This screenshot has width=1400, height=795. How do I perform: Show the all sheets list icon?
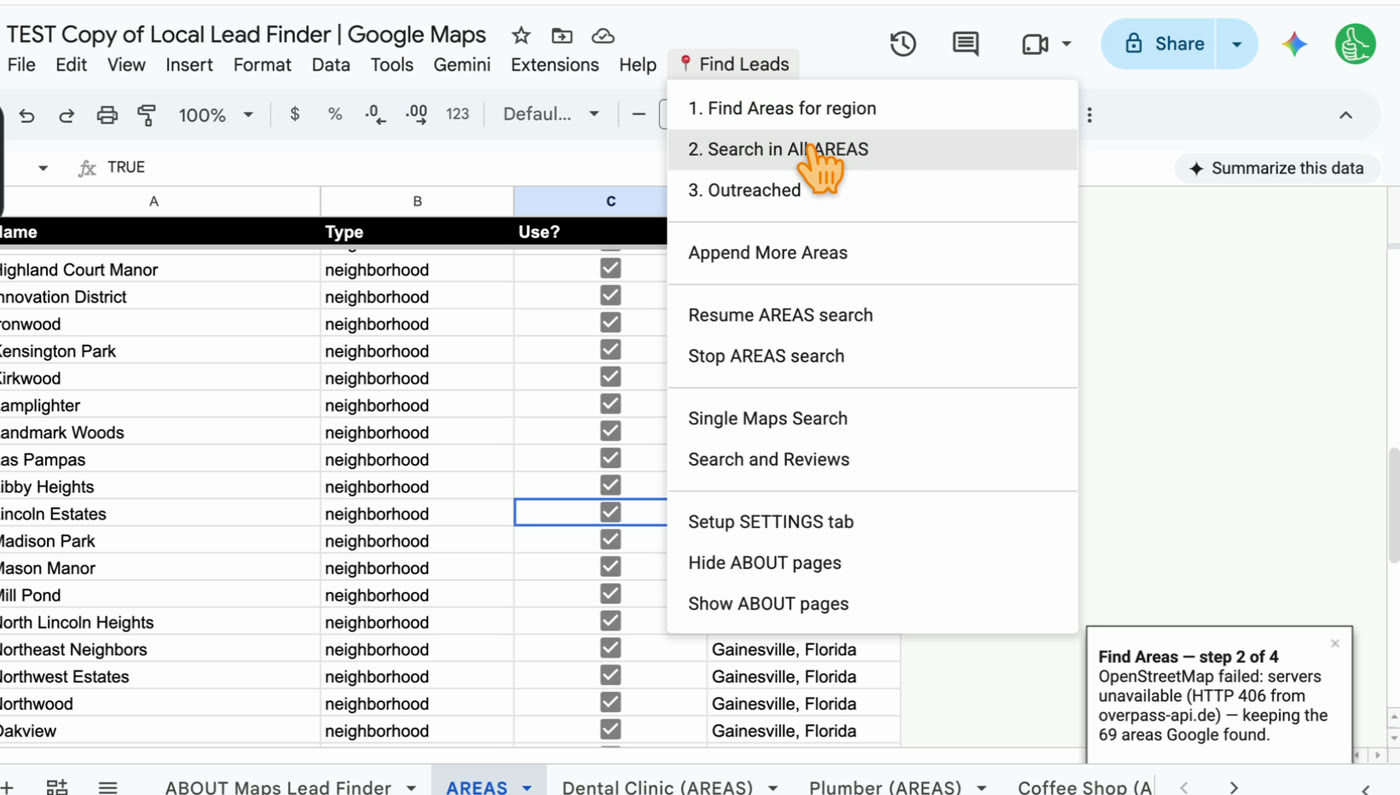click(x=108, y=787)
